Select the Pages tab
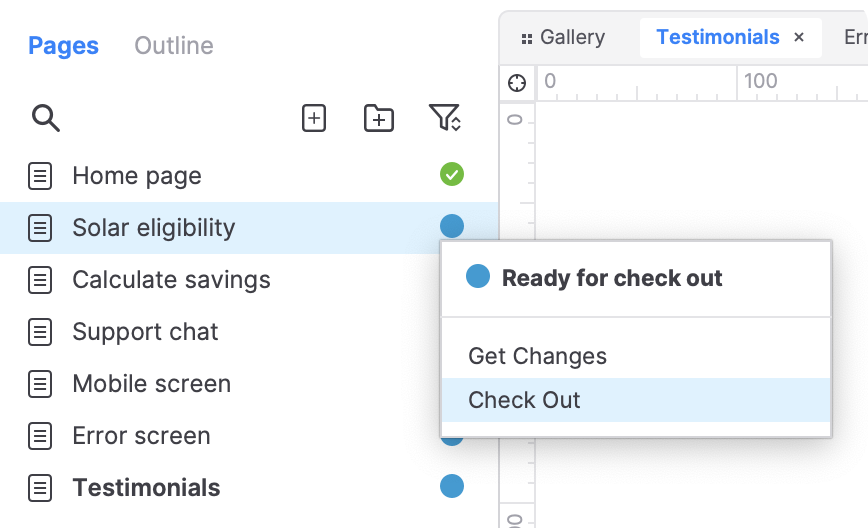This screenshot has height=528, width=868. tap(63, 46)
